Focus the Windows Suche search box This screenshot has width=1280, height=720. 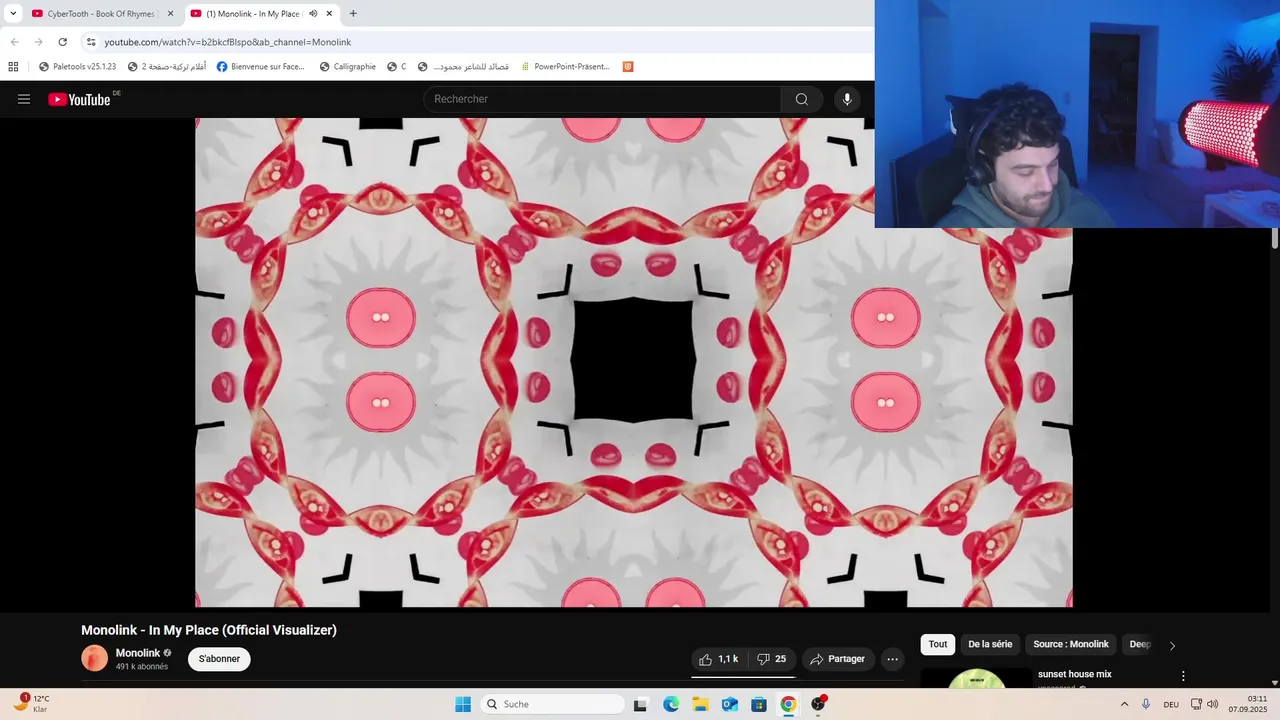point(552,704)
